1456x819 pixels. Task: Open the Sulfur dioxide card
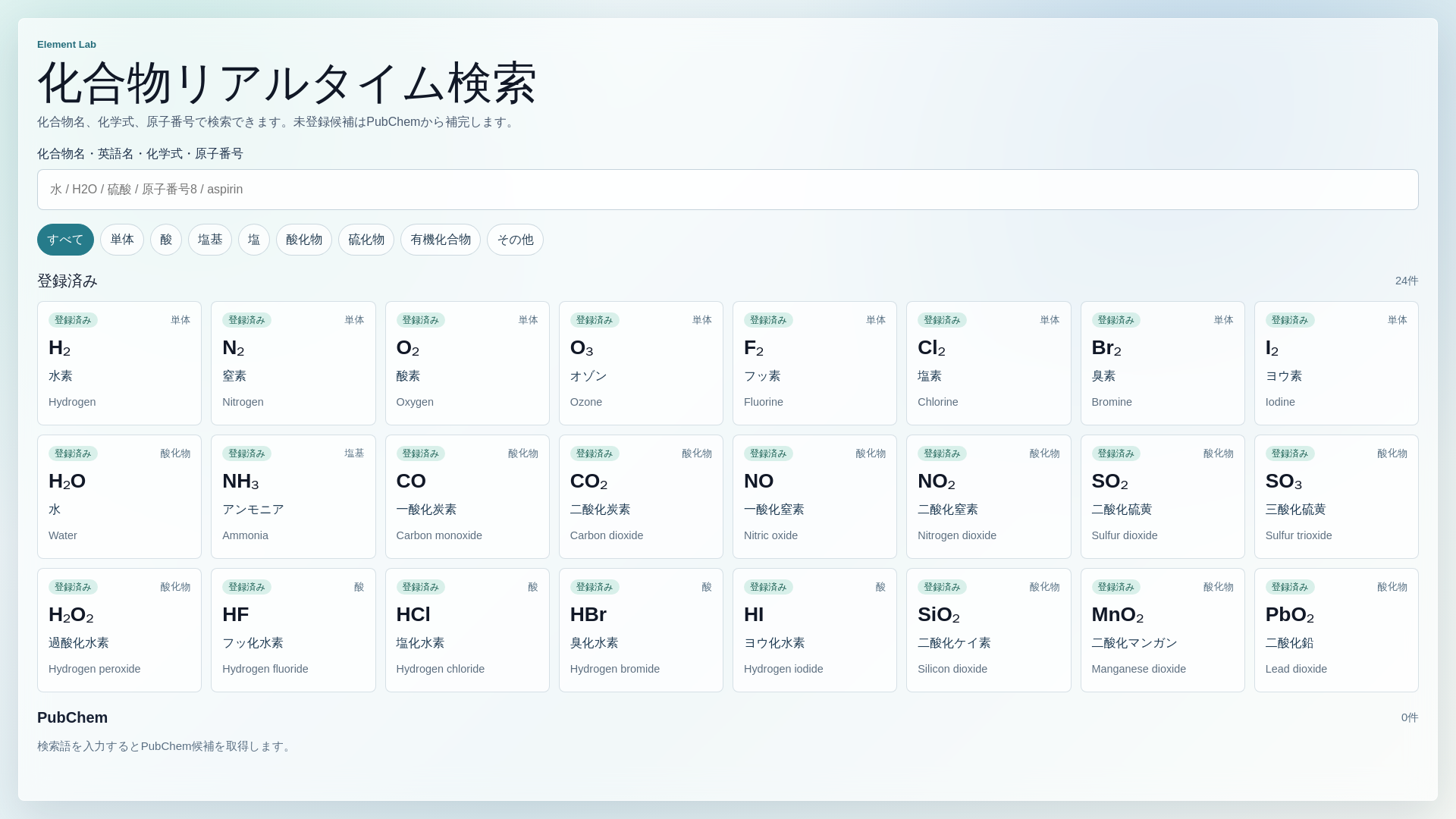click(x=1163, y=497)
